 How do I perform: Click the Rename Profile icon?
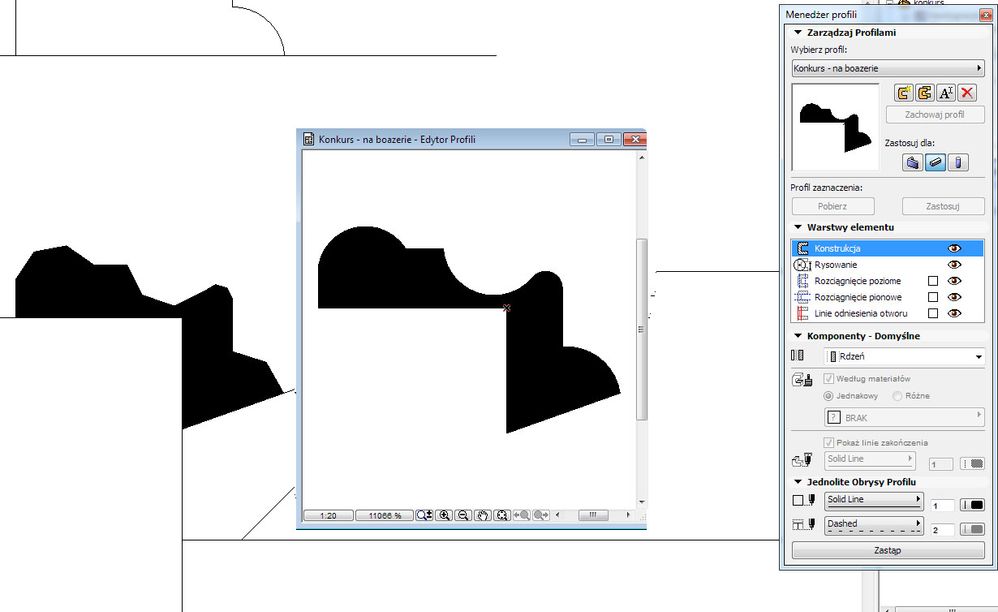(946, 93)
